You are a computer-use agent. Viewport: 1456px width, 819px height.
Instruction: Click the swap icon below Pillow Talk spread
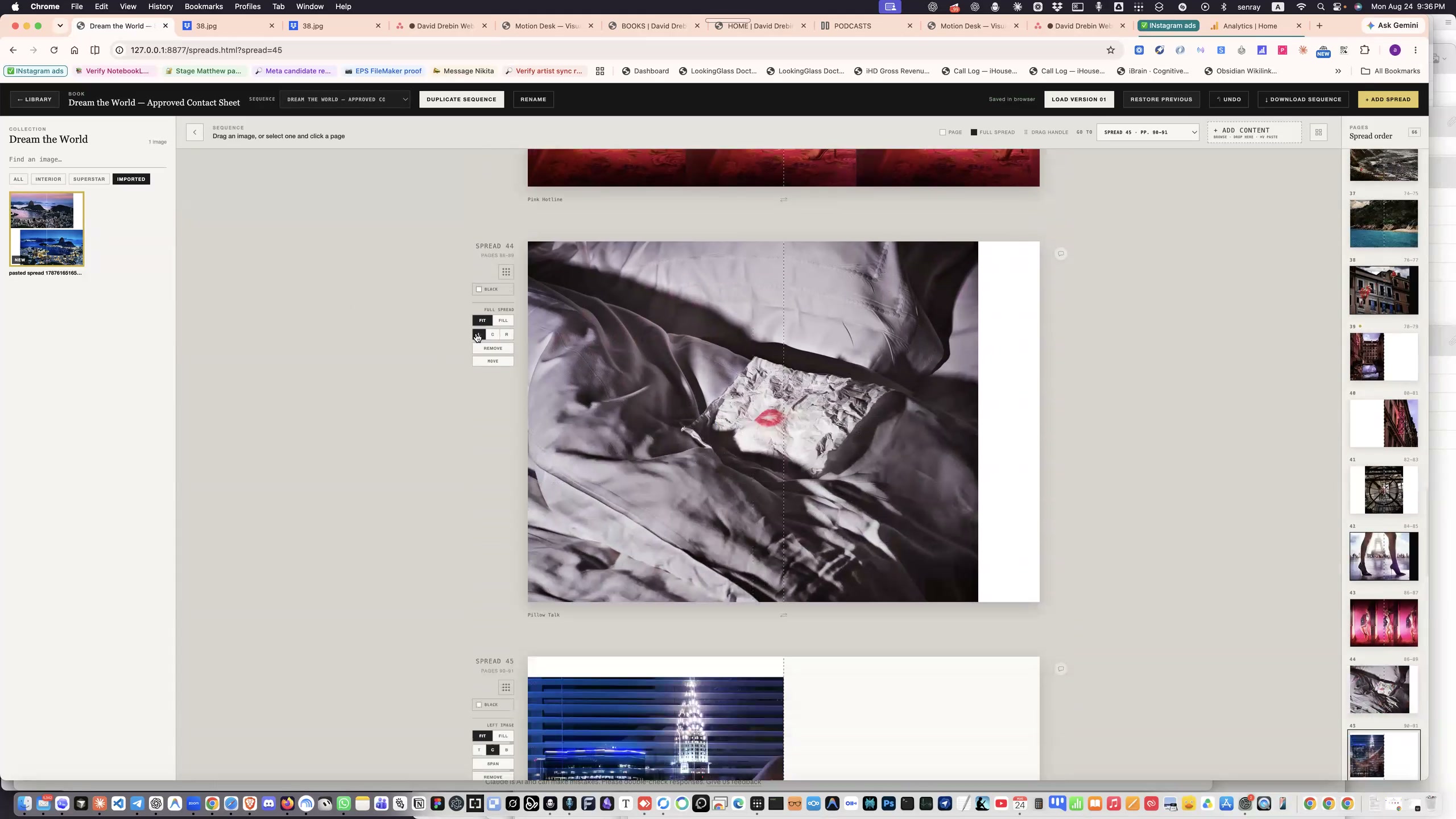[x=784, y=615]
